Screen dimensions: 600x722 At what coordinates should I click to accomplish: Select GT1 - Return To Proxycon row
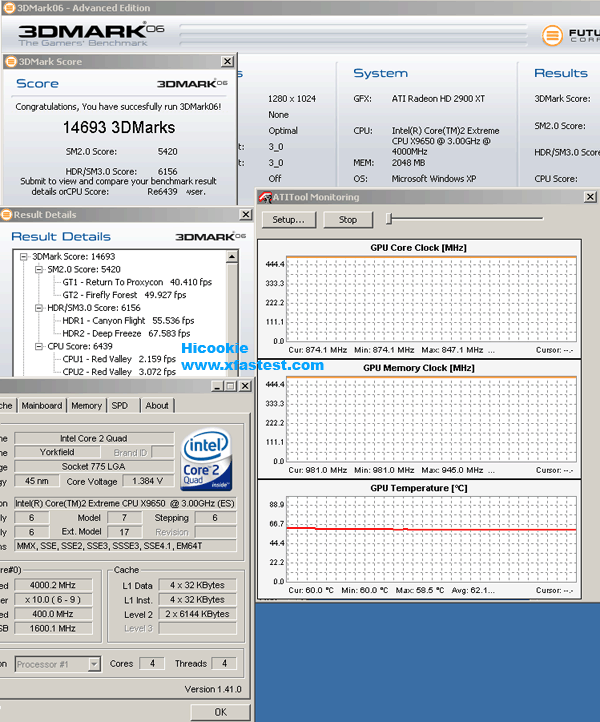[137, 282]
